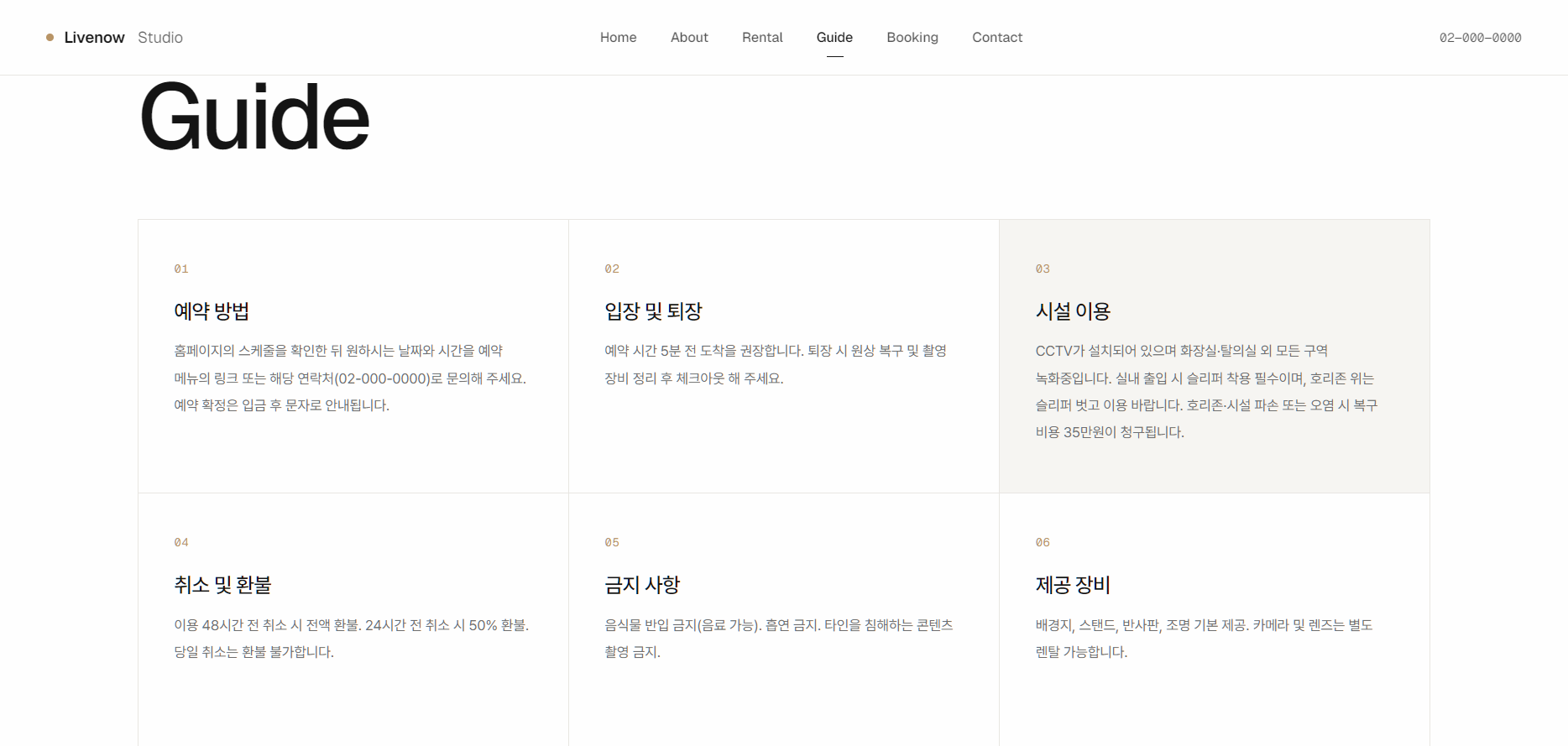
Task: Click the 제공 장비 card heading
Action: tap(1073, 585)
